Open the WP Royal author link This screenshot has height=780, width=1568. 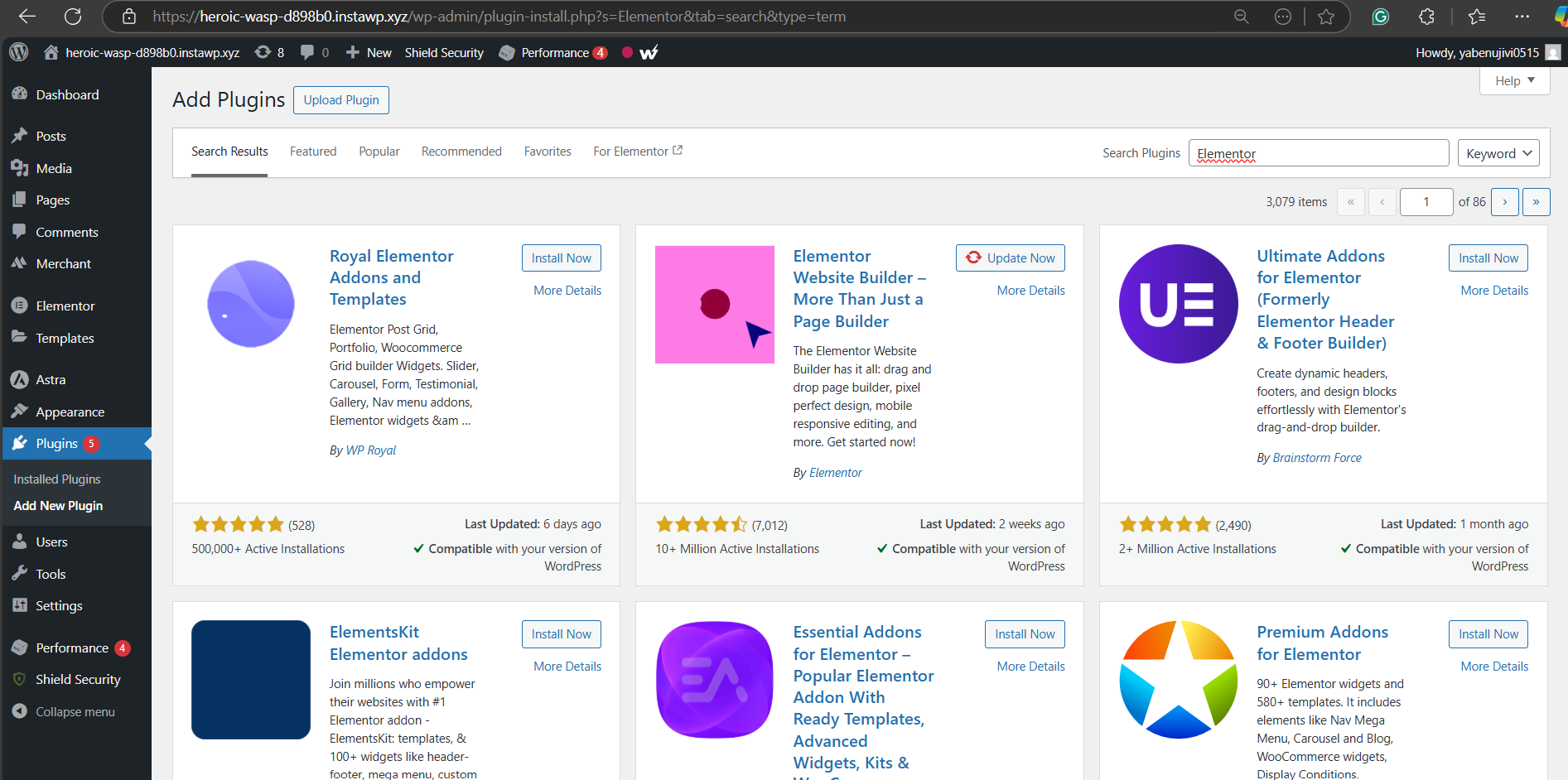[x=371, y=450]
